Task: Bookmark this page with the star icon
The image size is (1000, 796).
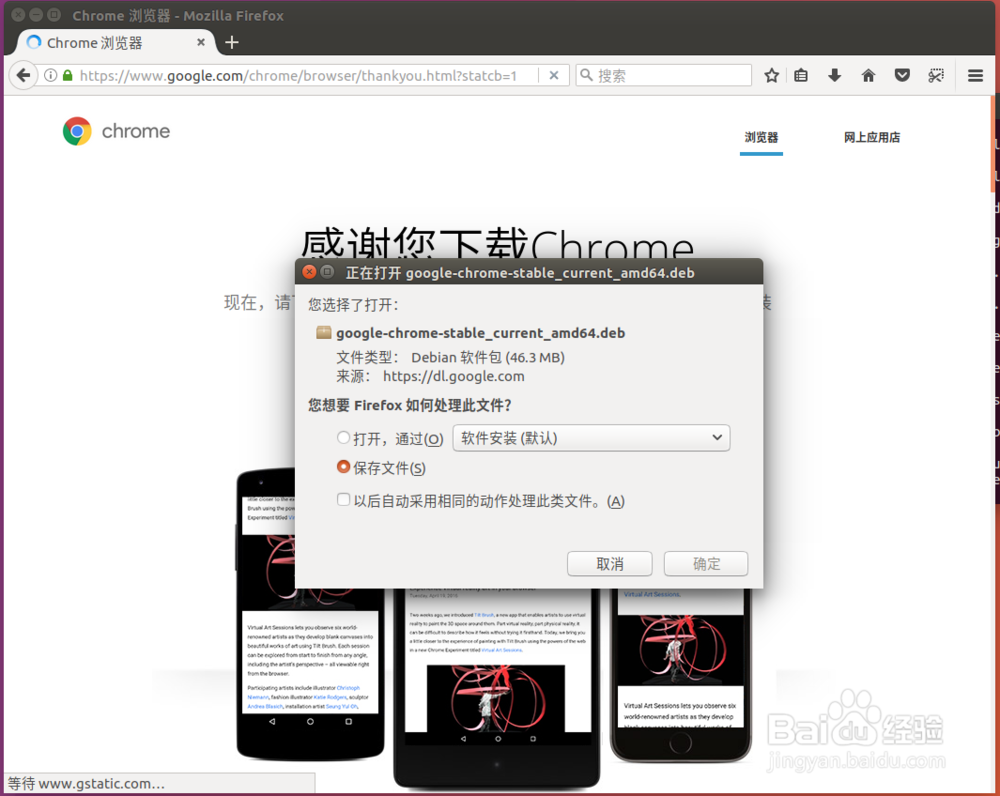Action: (770, 75)
